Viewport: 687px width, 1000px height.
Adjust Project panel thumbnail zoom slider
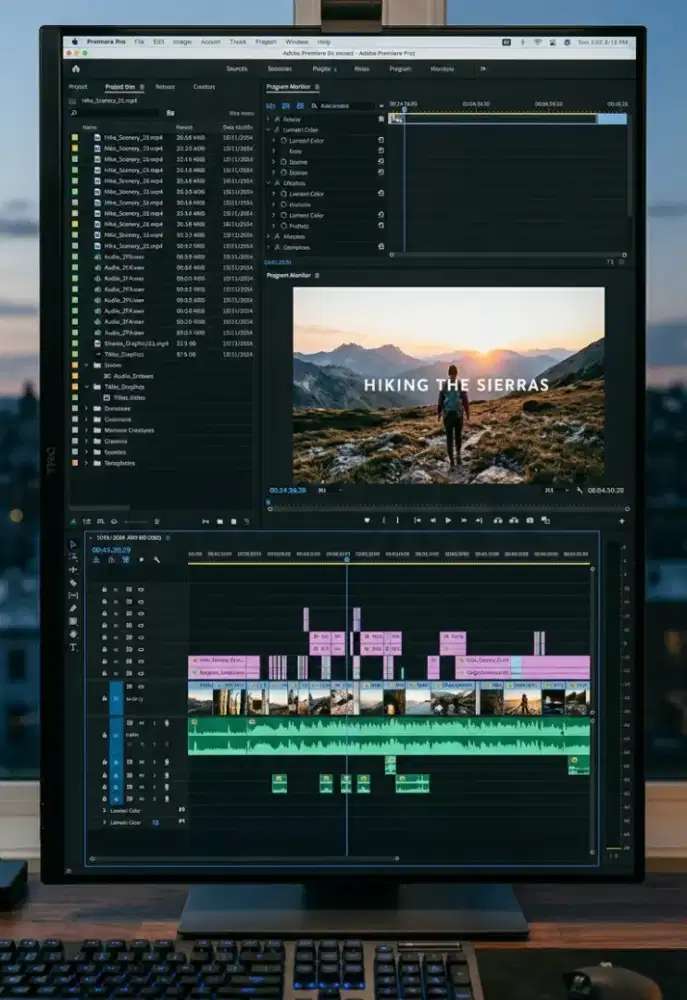point(137,522)
